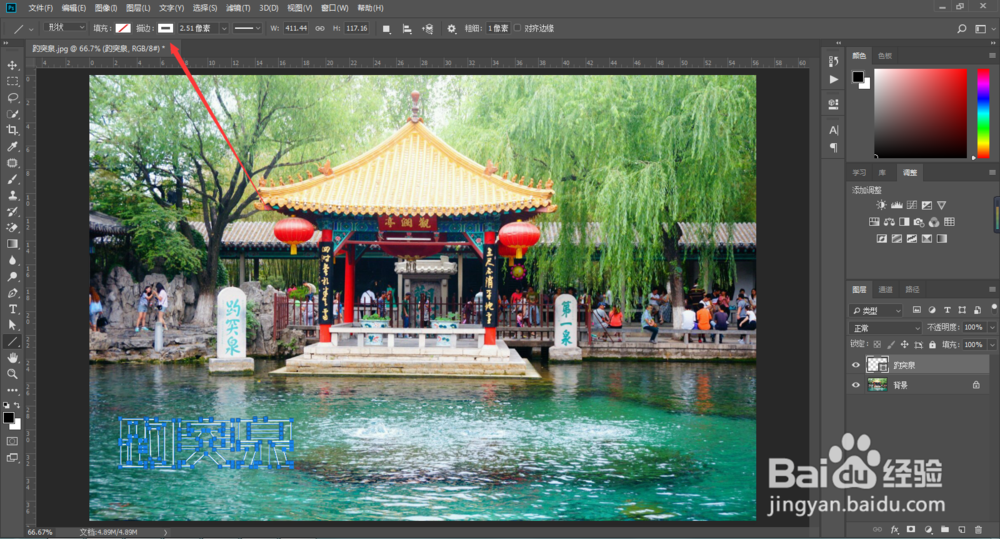Click the hue slider in Color panel
This screenshot has height=539, width=1000.
(983, 114)
